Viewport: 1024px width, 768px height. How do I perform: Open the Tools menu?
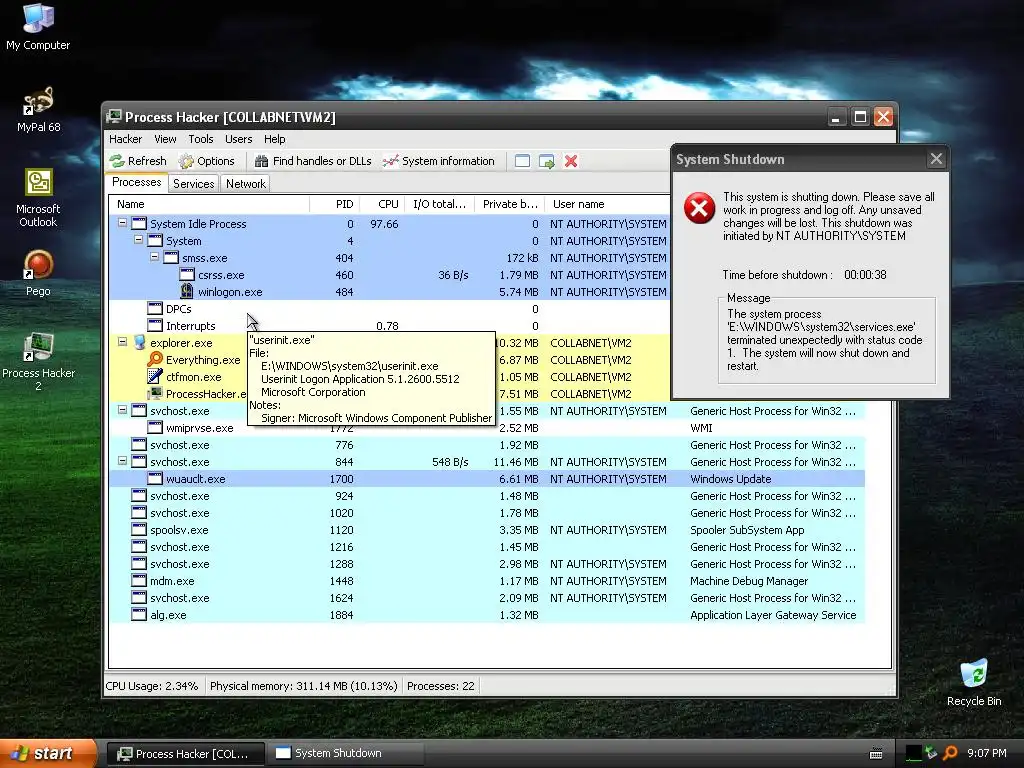tap(200, 138)
